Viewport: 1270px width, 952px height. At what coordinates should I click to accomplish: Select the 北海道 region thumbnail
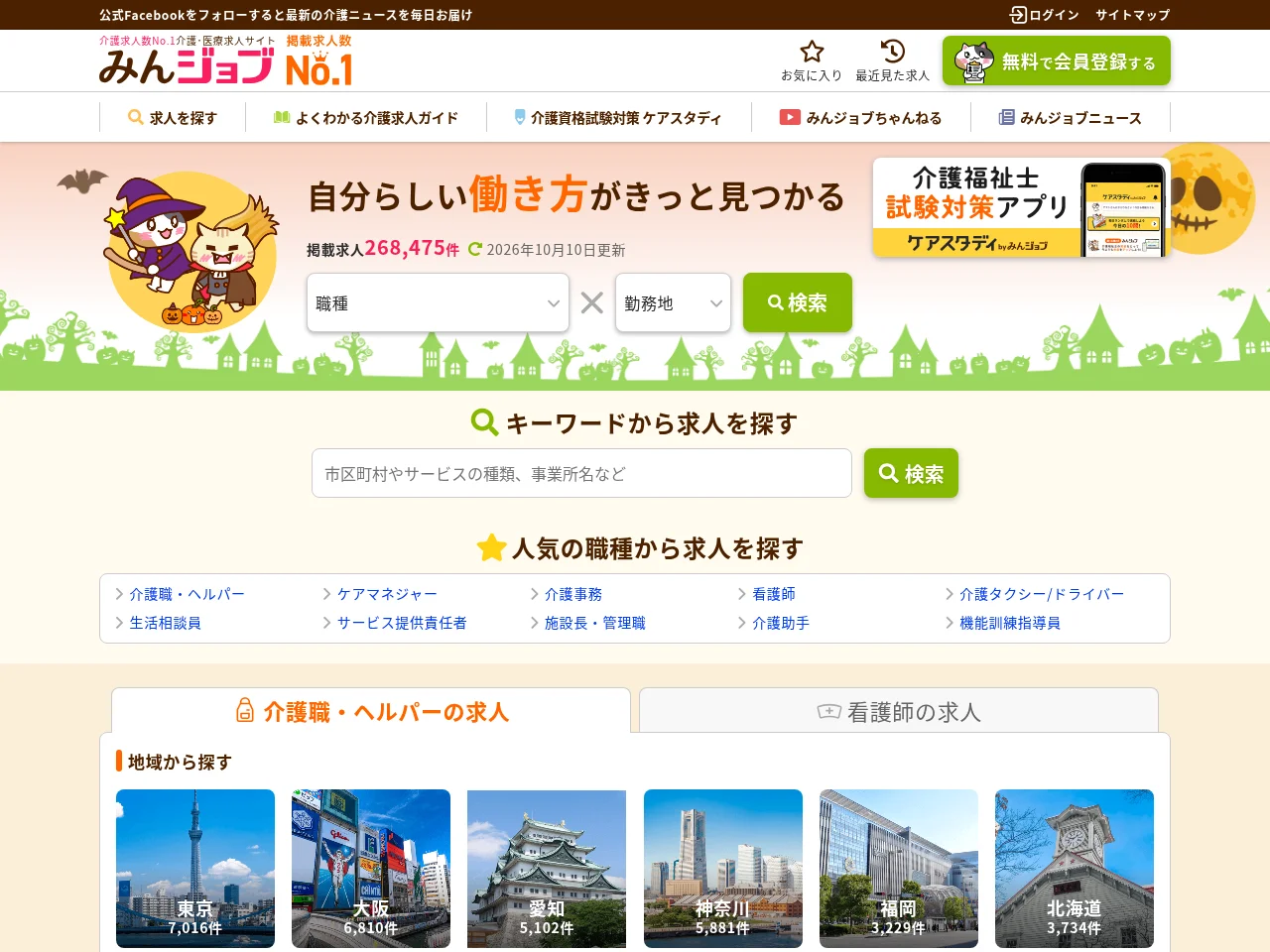1075,869
